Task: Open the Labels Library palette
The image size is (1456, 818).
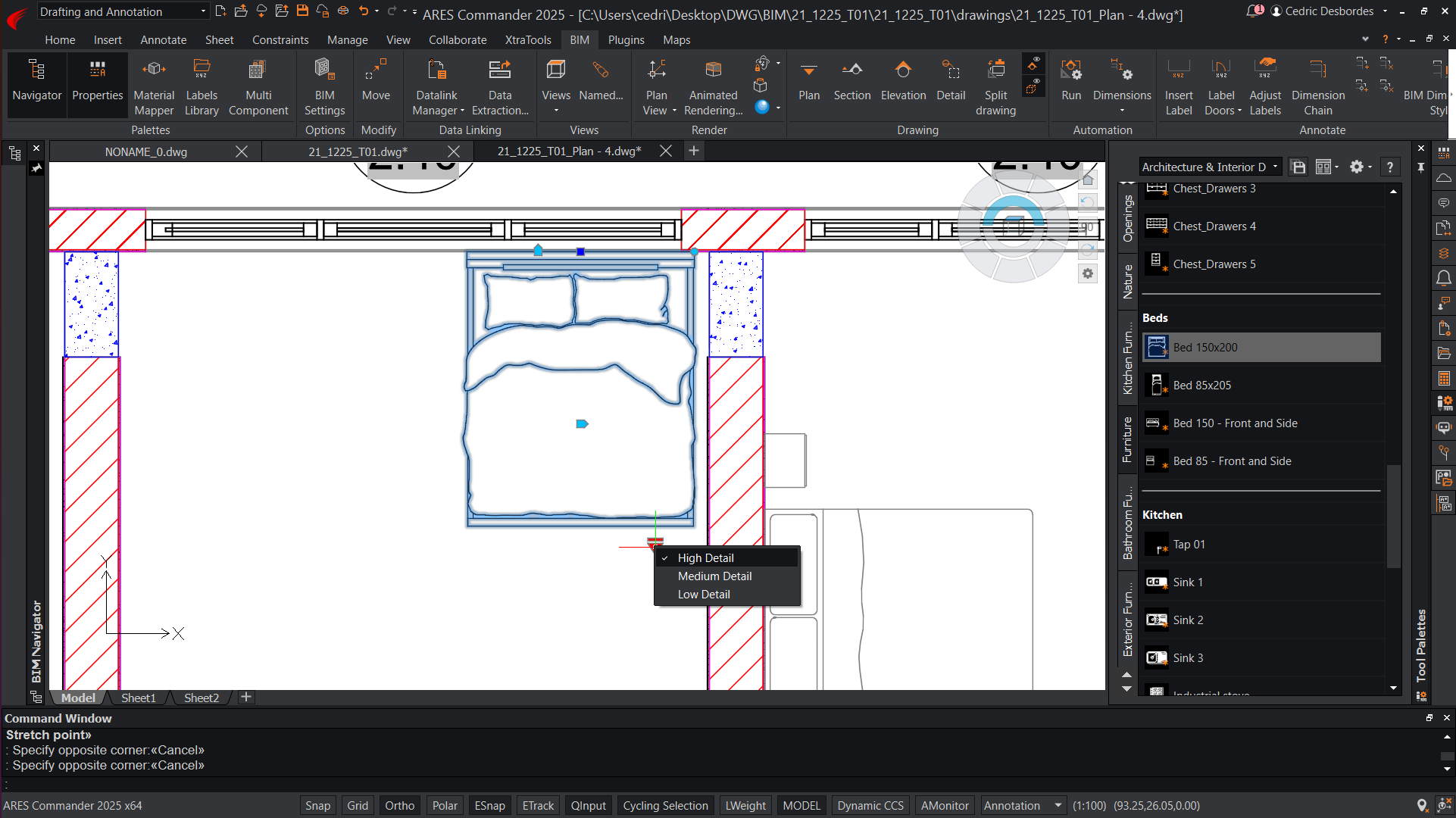Action: 202,87
